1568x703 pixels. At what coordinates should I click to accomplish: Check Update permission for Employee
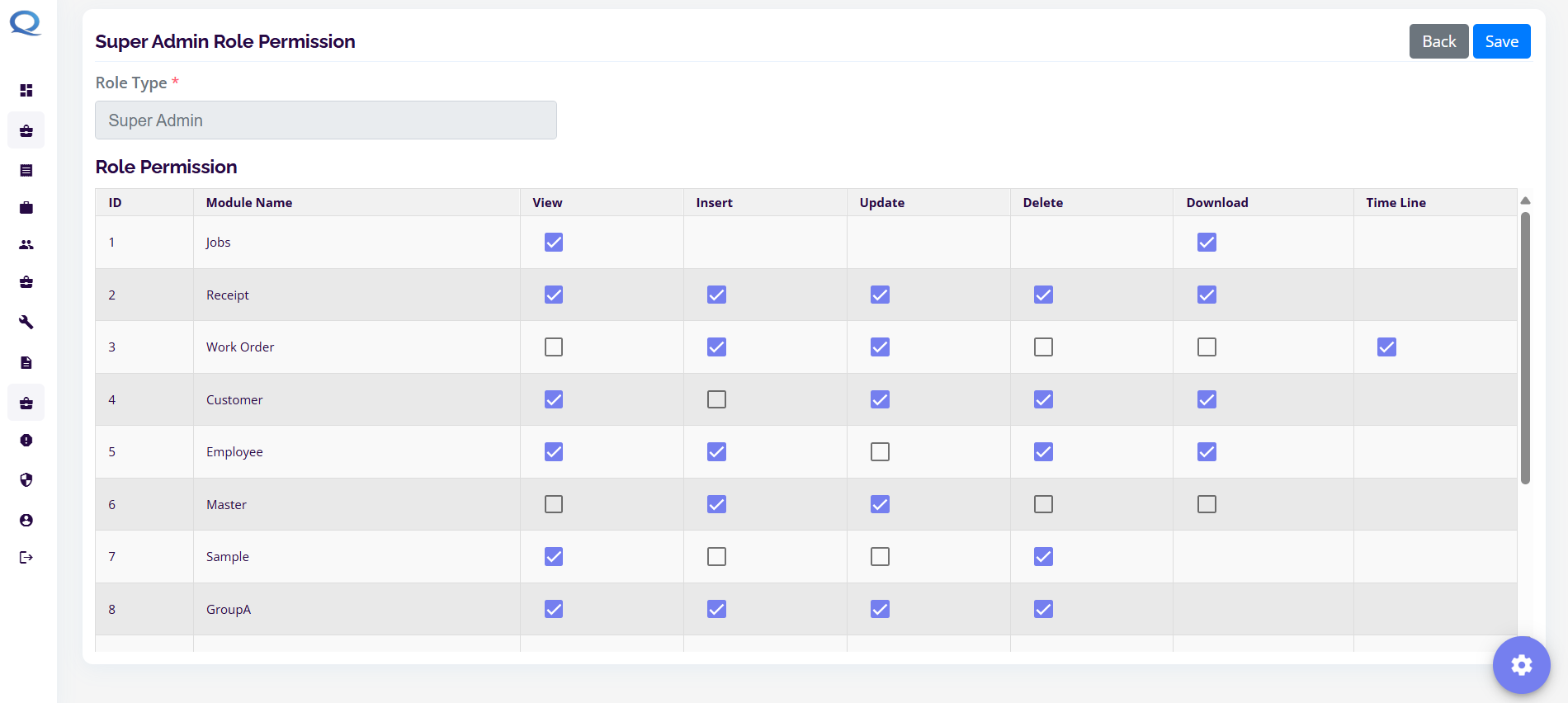(x=880, y=452)
